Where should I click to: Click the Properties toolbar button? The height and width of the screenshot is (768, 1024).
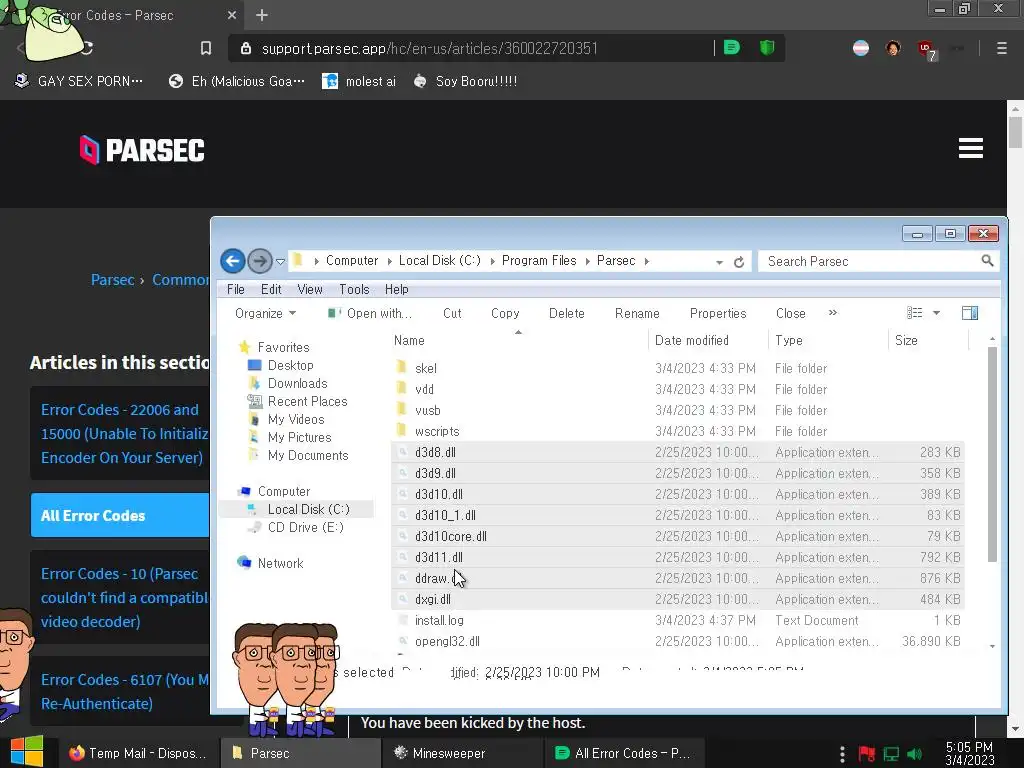point(718,313)
